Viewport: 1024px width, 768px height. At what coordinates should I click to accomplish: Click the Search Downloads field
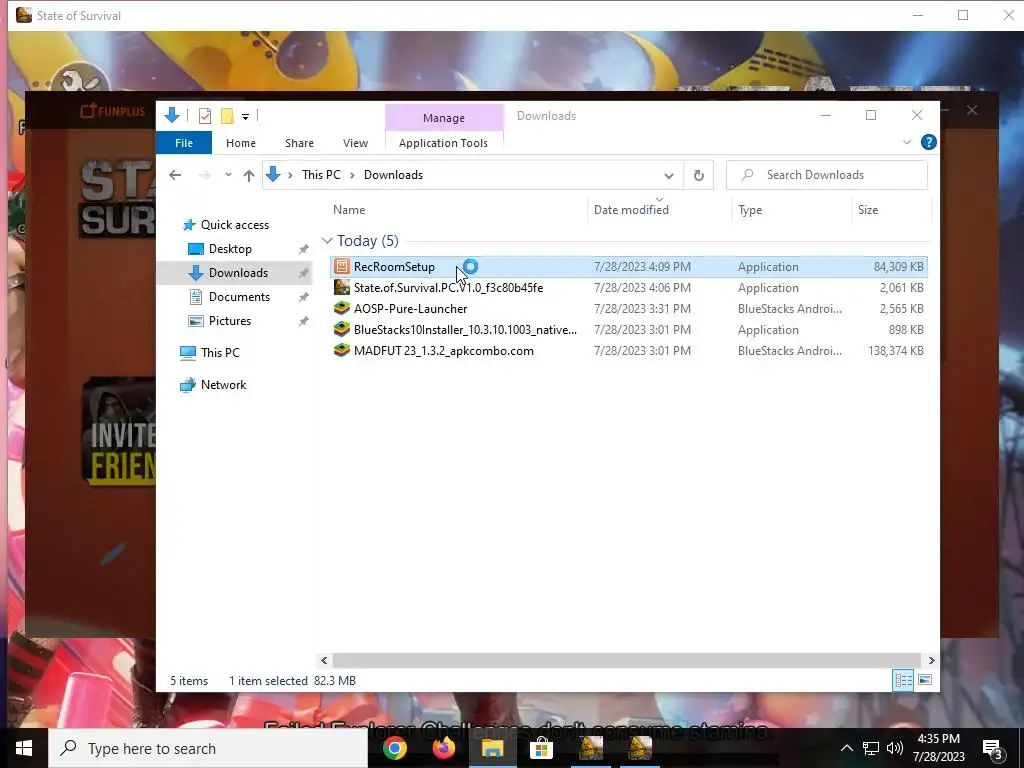click(x=827, y=175)
